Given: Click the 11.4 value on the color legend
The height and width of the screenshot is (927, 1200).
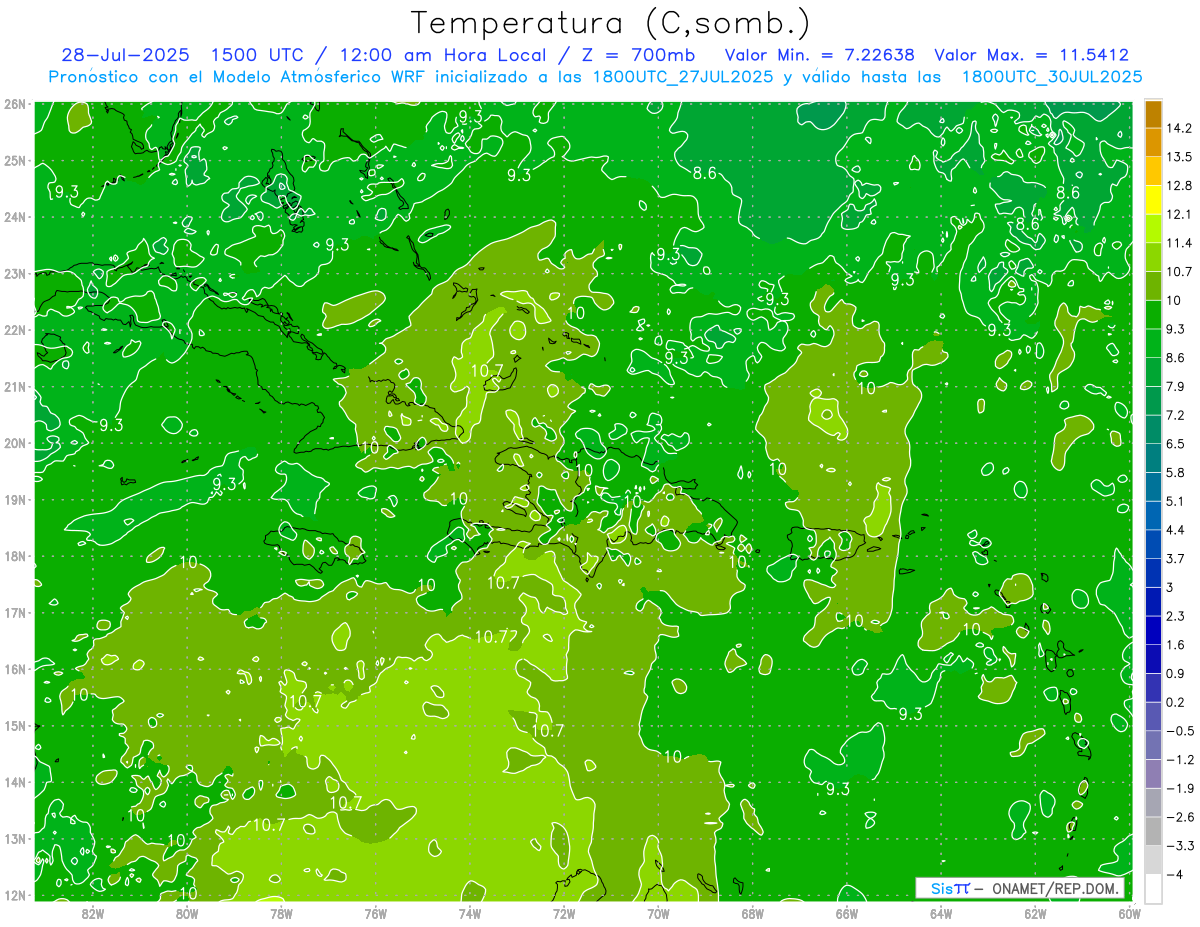Looking at the screenshot, I should 1179,243.
